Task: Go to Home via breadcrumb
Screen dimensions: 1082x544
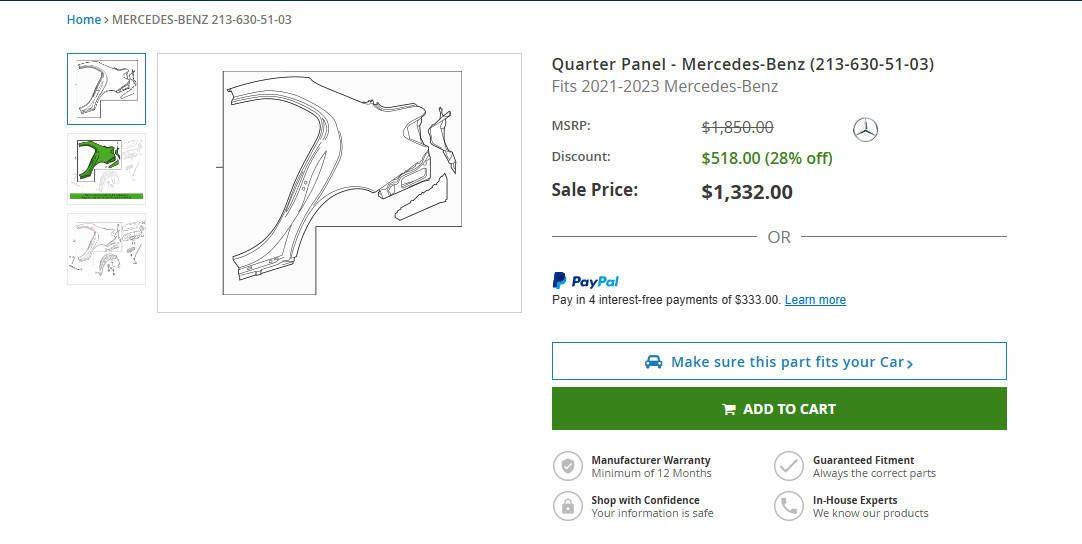Action: (x=84, y=19)
